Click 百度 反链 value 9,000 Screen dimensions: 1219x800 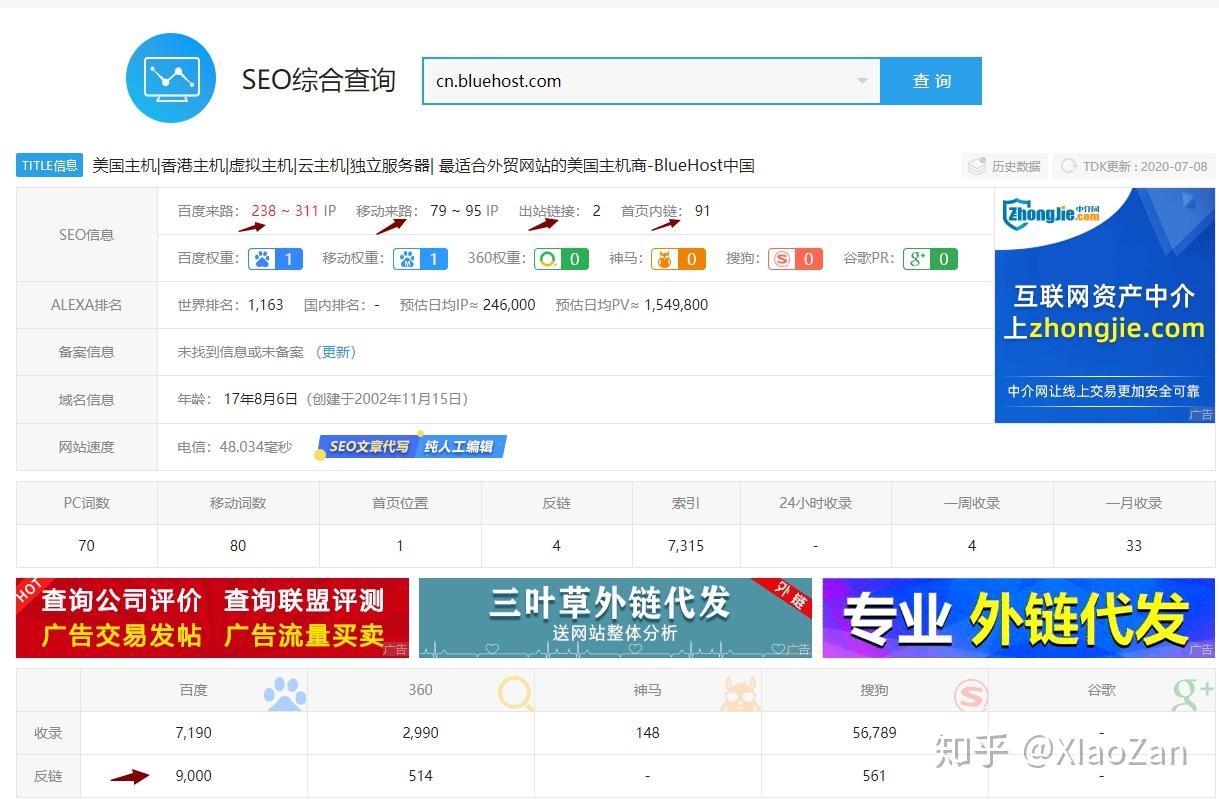(x=194, y=776)
